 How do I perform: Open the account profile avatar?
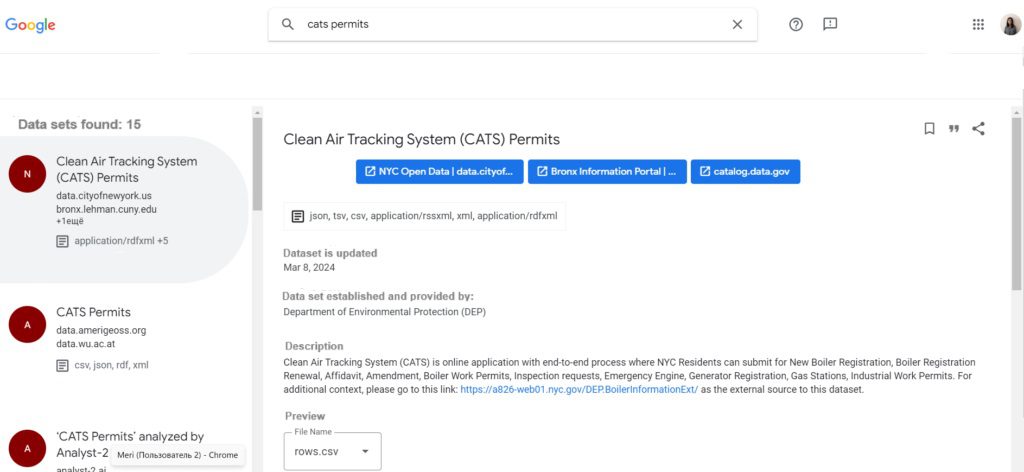coord(1010,25)
